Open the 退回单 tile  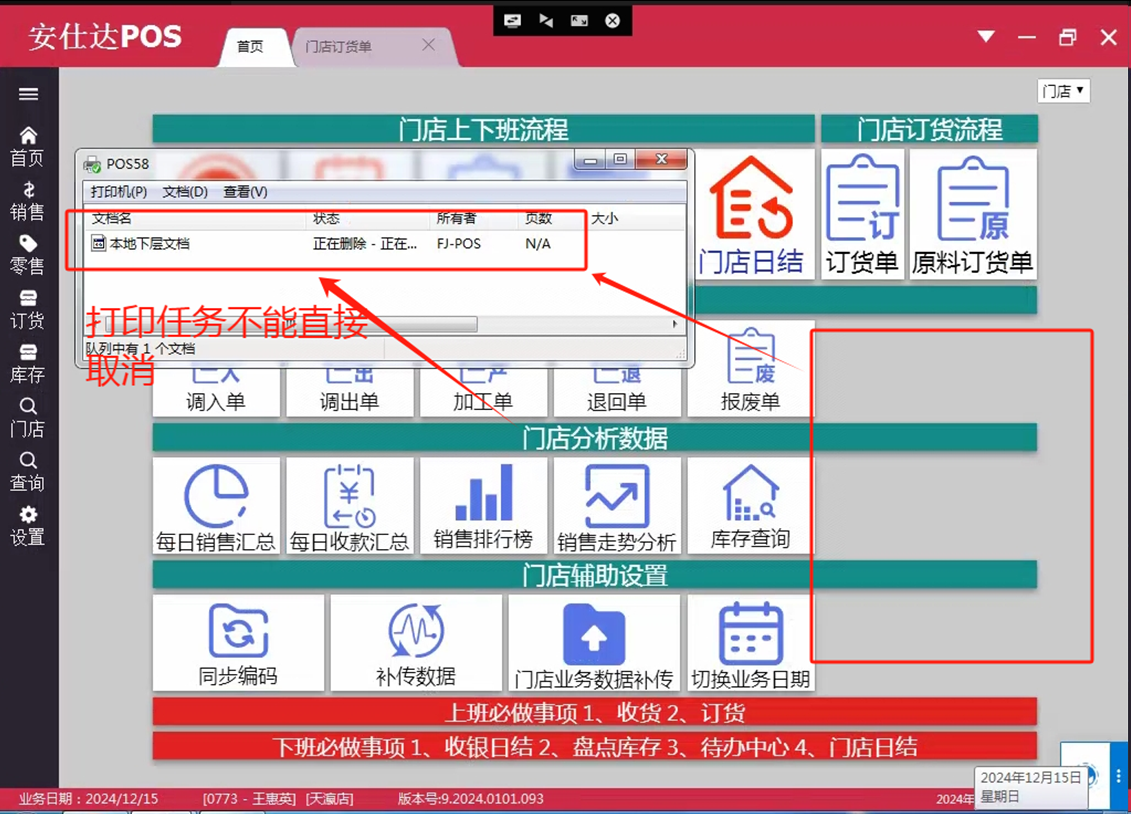click(617, 392)
